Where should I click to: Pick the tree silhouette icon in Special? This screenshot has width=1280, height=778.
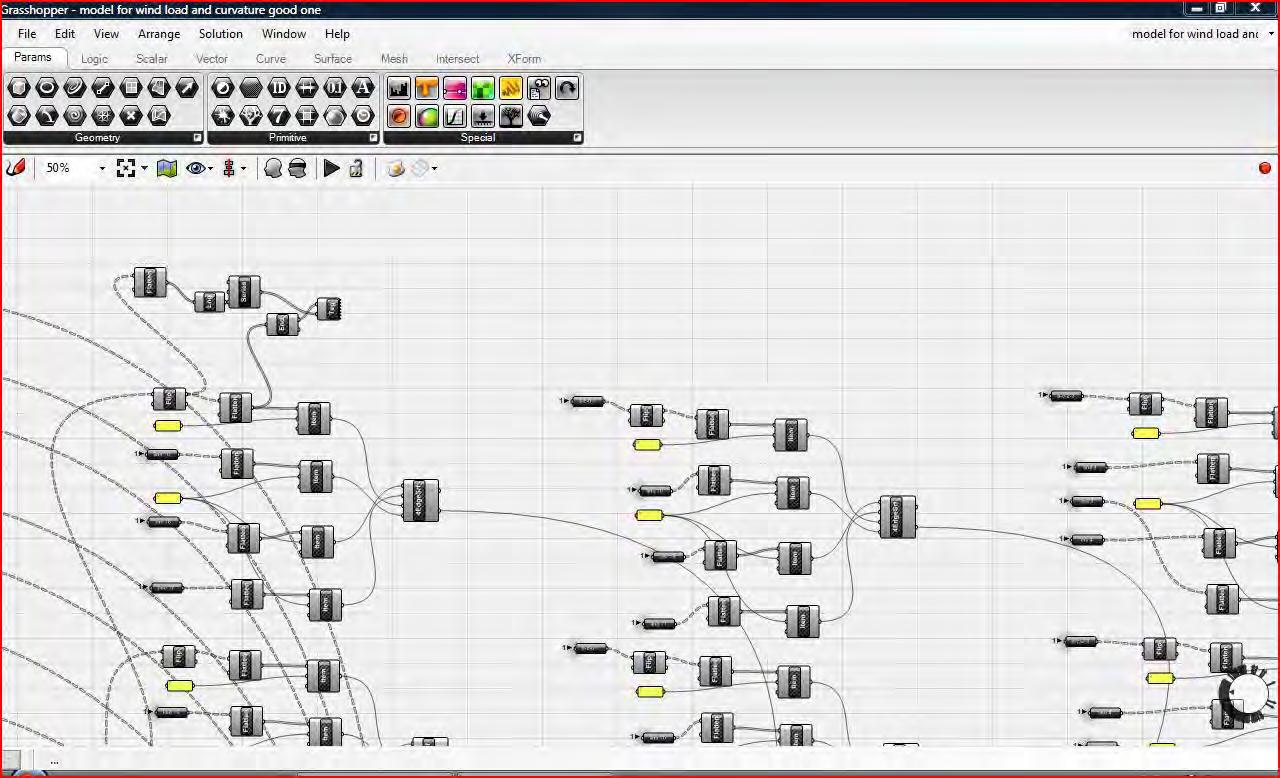pyautogui.click(x=511, y=116)
